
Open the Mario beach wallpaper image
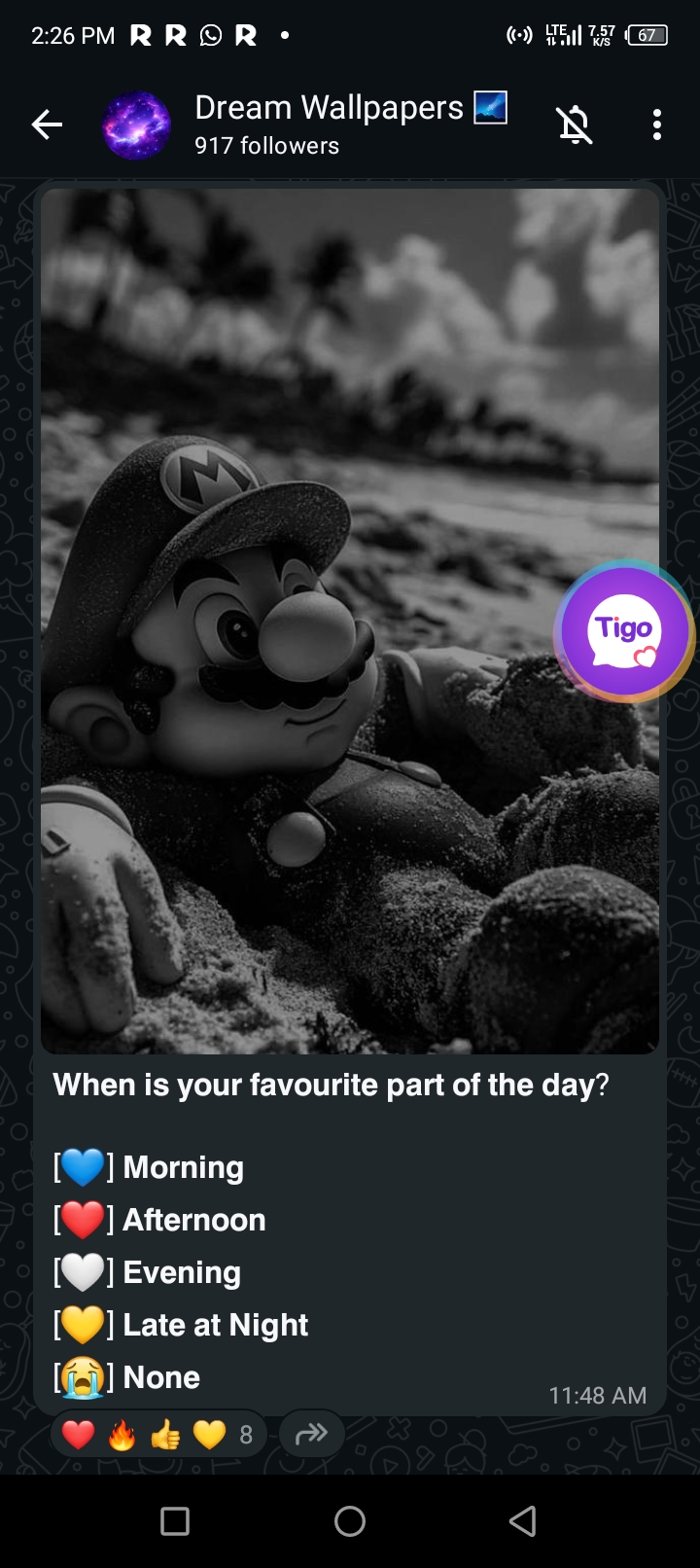pos(350,622)
